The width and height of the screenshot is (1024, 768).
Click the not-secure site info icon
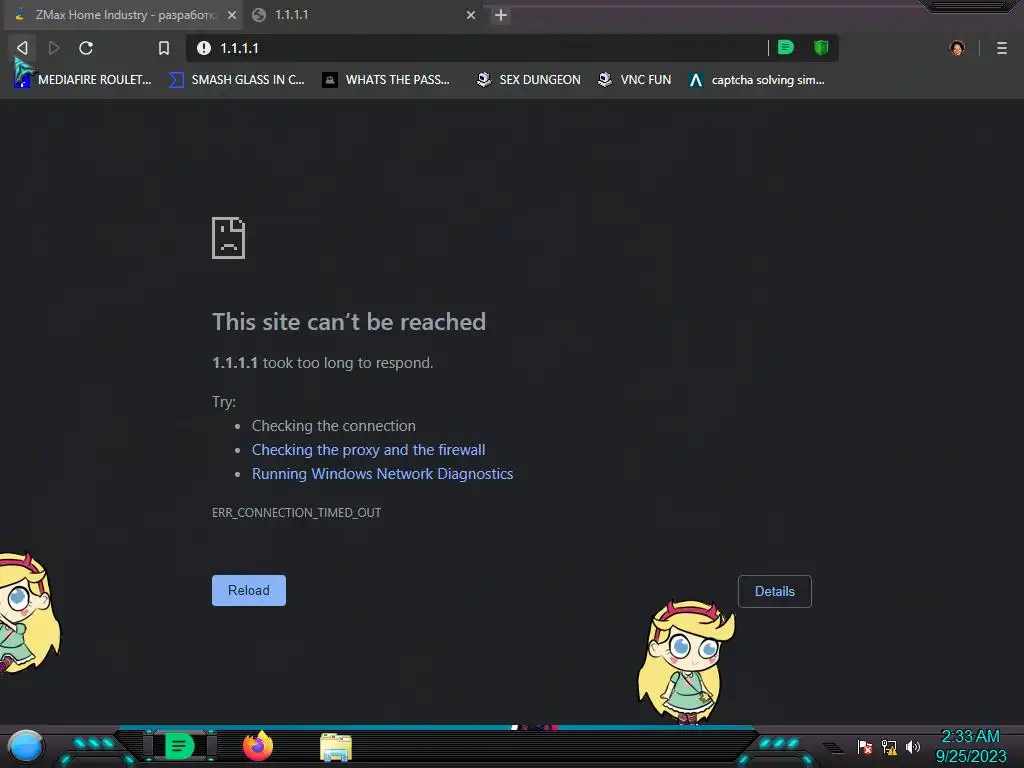coord(204,48)
